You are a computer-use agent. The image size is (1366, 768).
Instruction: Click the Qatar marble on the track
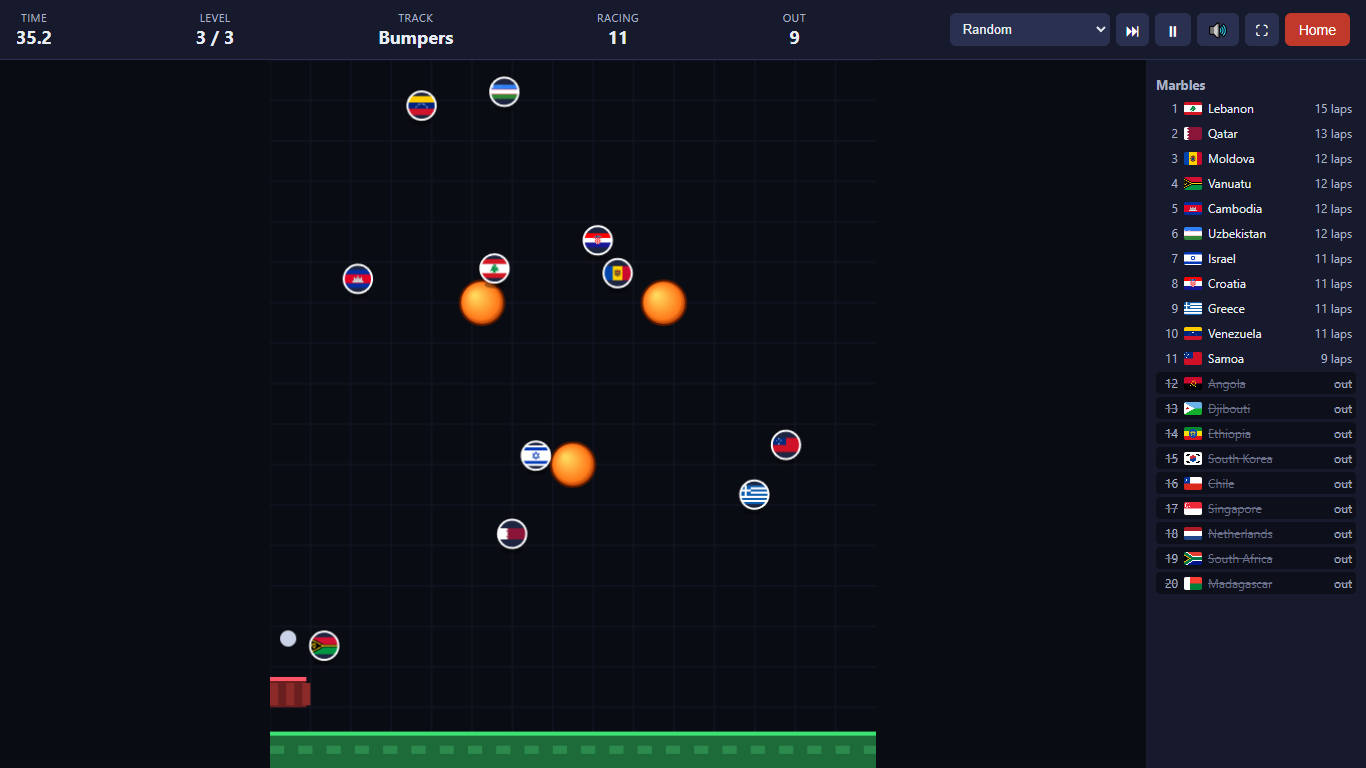point(512,534)
